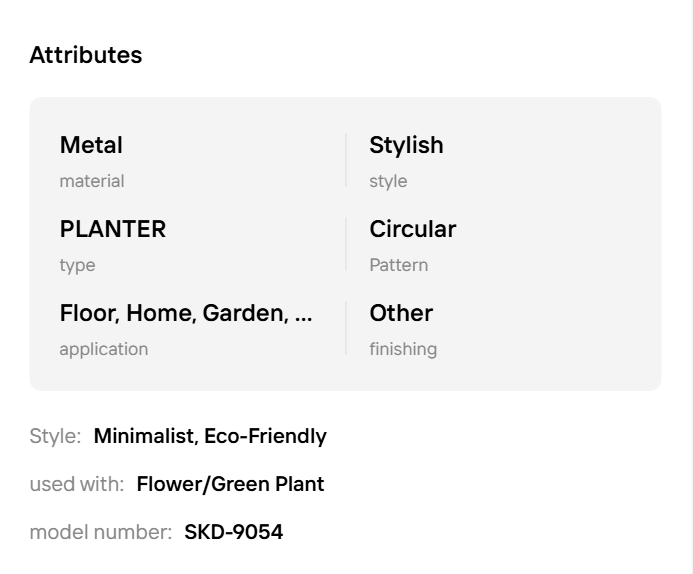Select the Other finishing value

coord(401,313)
